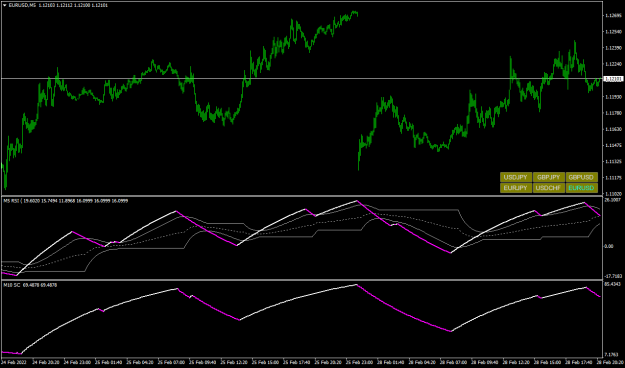Click price level 1.11020 on price axis

pyautogui.click(x=613, y=194)
